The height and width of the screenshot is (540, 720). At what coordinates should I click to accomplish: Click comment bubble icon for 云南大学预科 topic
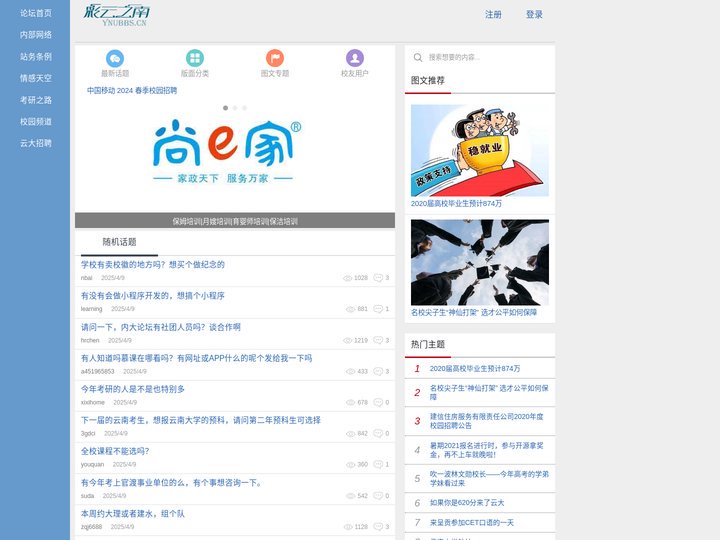click(x=378, y=433)
